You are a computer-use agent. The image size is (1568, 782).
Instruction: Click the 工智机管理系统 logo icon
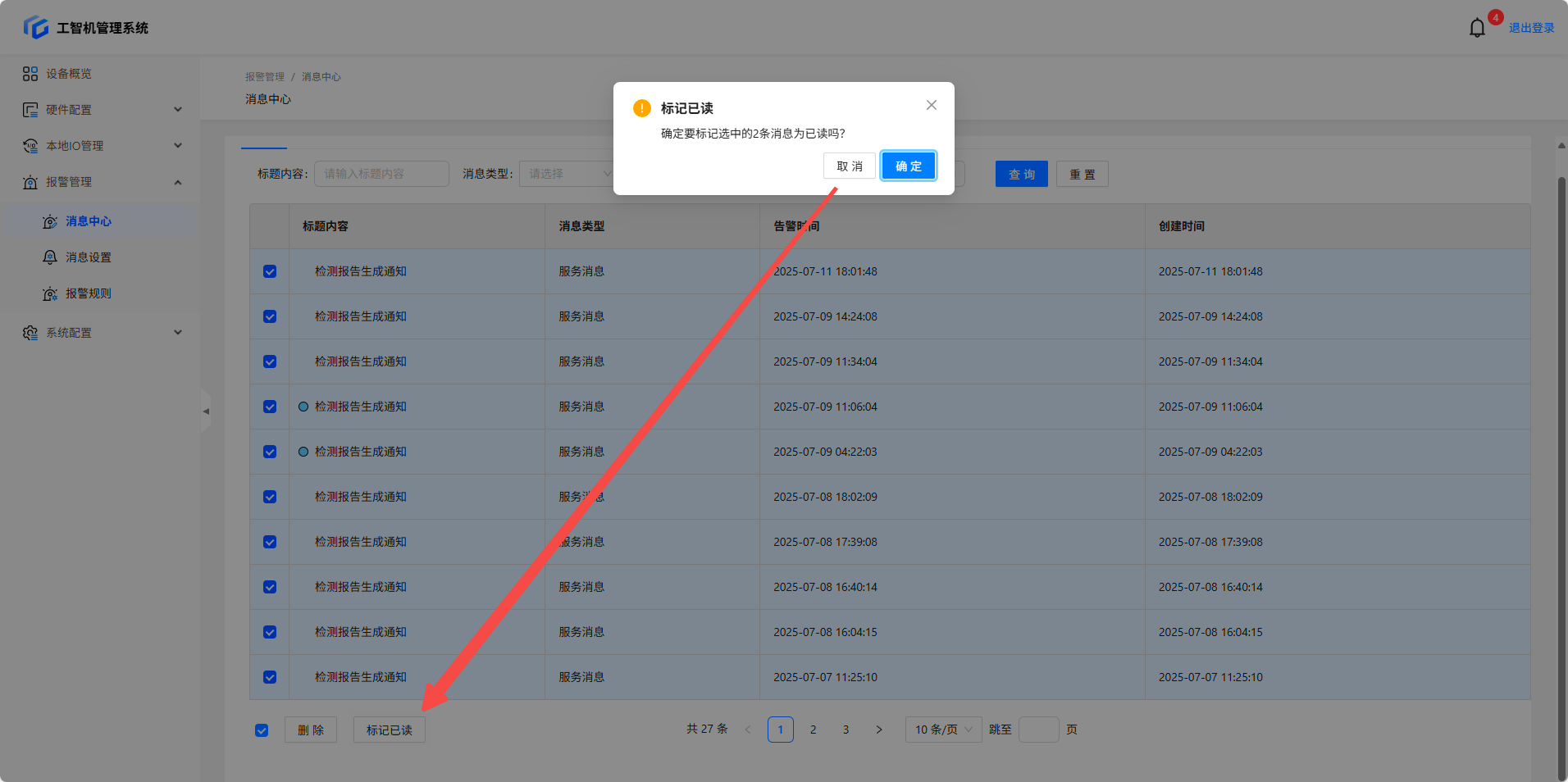[x=36, y=27]
